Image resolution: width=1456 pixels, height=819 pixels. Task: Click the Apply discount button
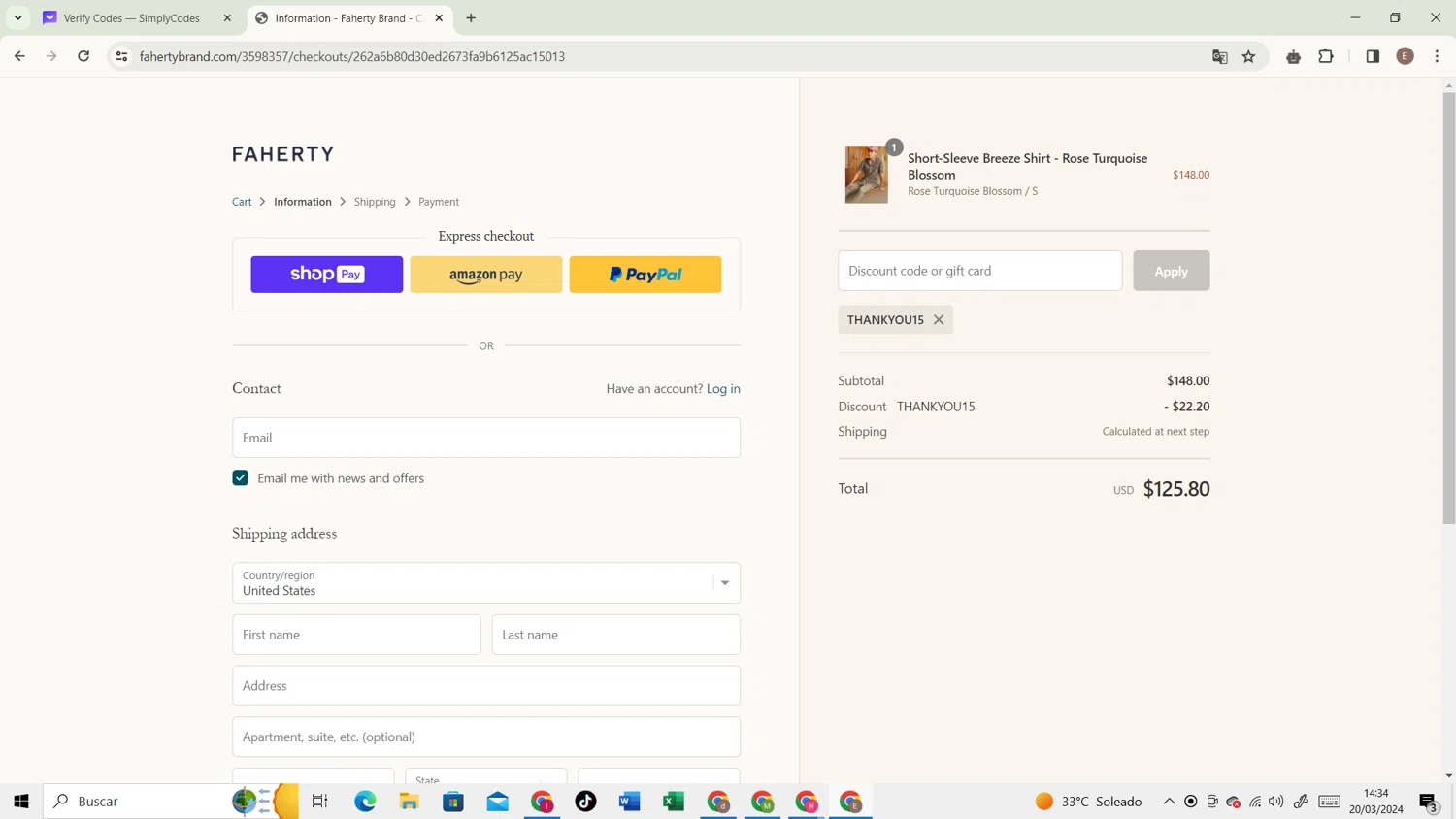(x=1172, y=271)
